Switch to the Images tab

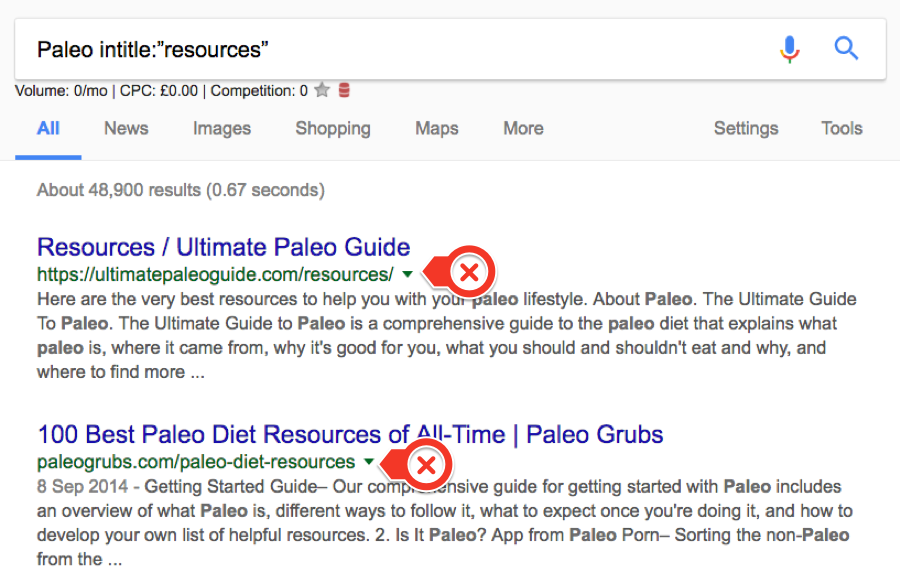click(x=222, y=128)
